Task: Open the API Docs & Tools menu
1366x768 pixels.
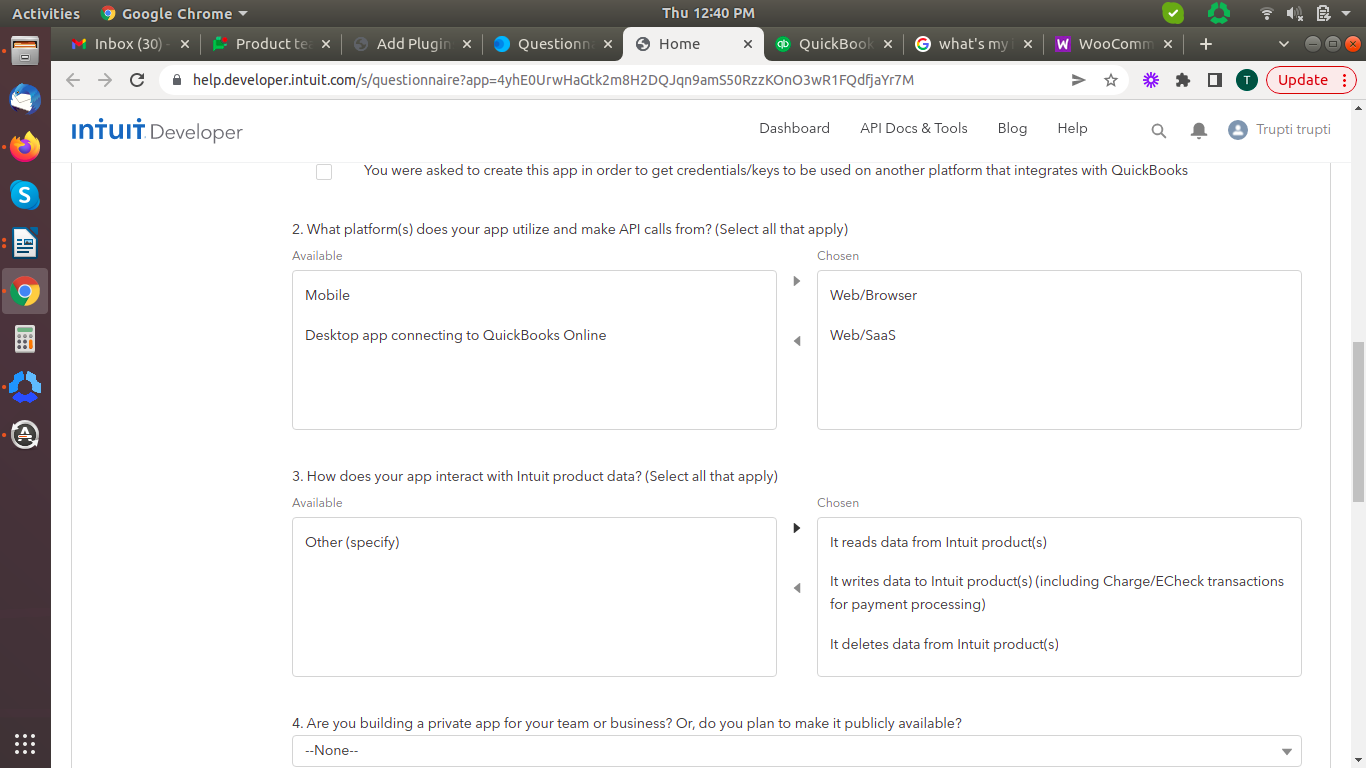Action: (x=913, y=128)
